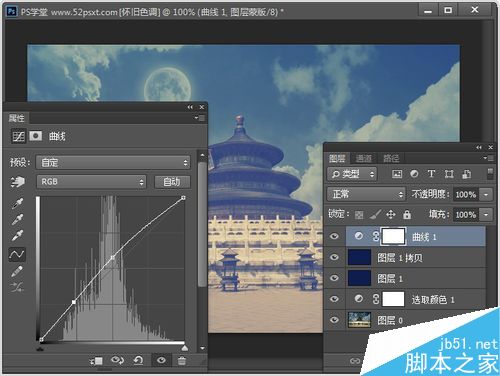Pick the black point eyedropper

click(17, 203)
